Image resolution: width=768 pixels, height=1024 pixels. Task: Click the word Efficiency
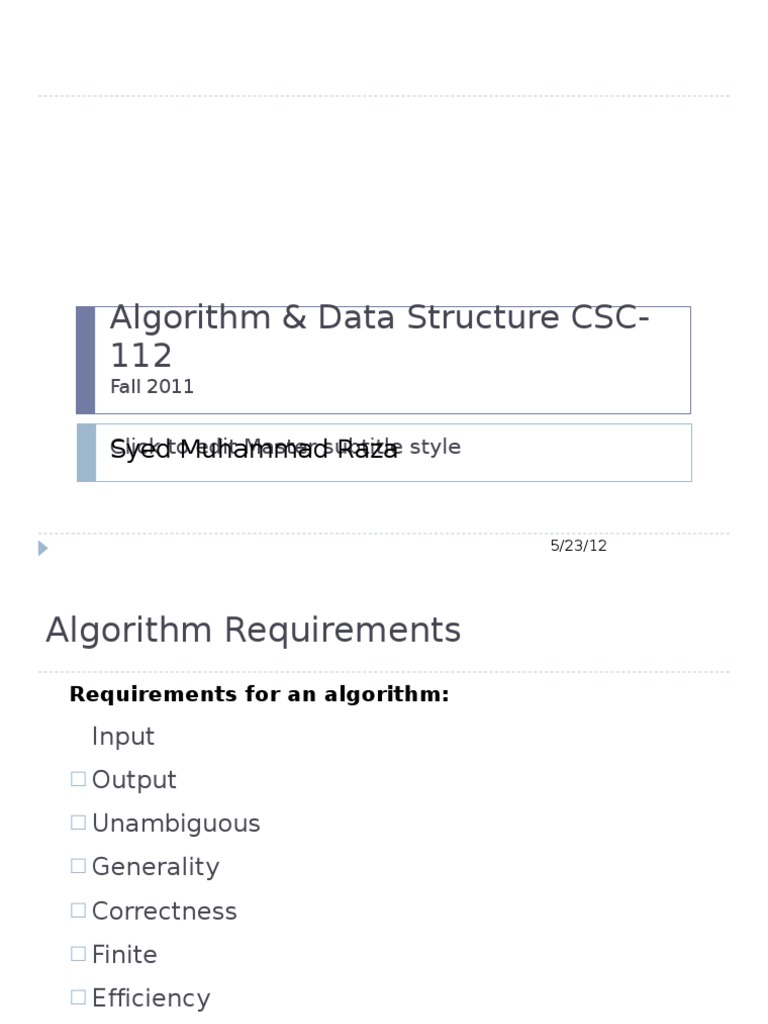152,999
